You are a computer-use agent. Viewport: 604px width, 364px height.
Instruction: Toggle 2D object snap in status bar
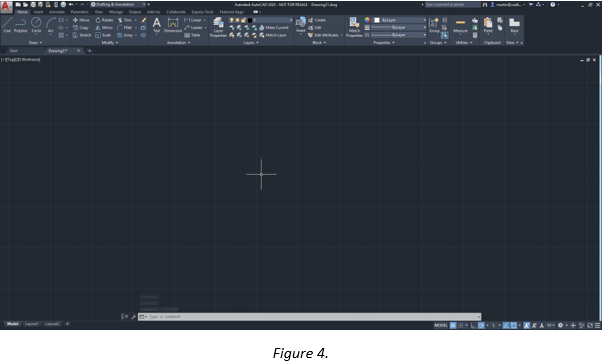click(513, 325)
